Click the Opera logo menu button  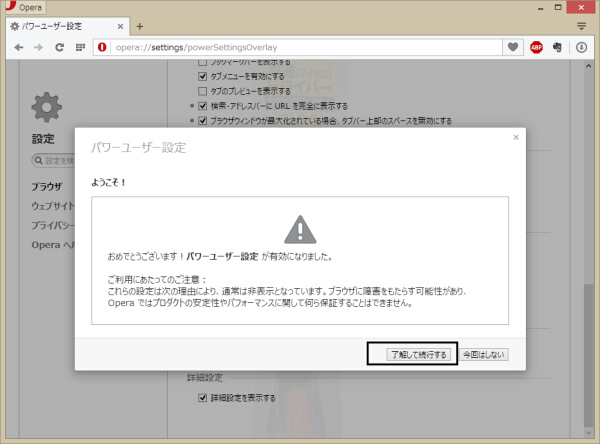point(24,7)
